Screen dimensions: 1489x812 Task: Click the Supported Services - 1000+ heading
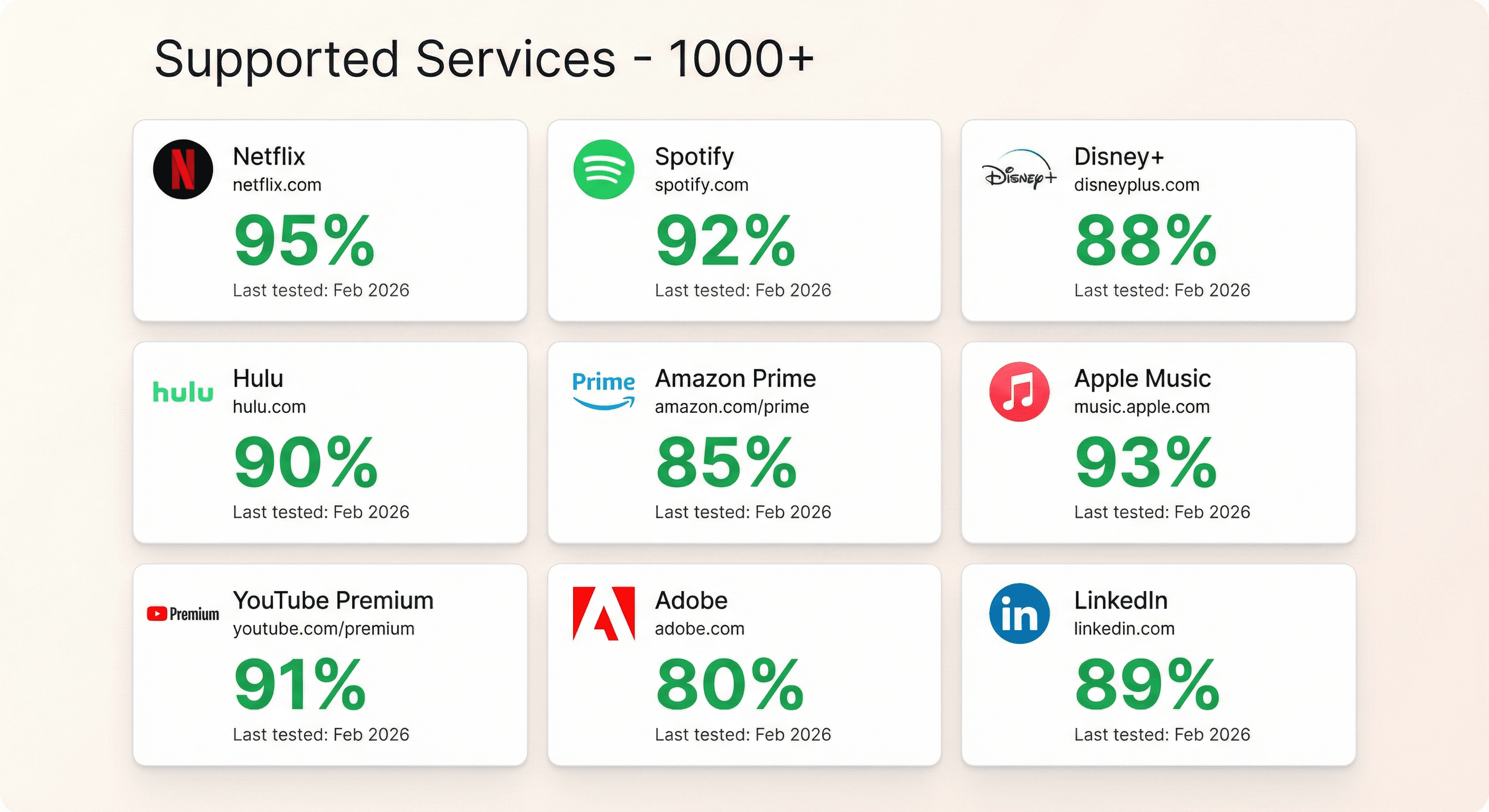484,59
